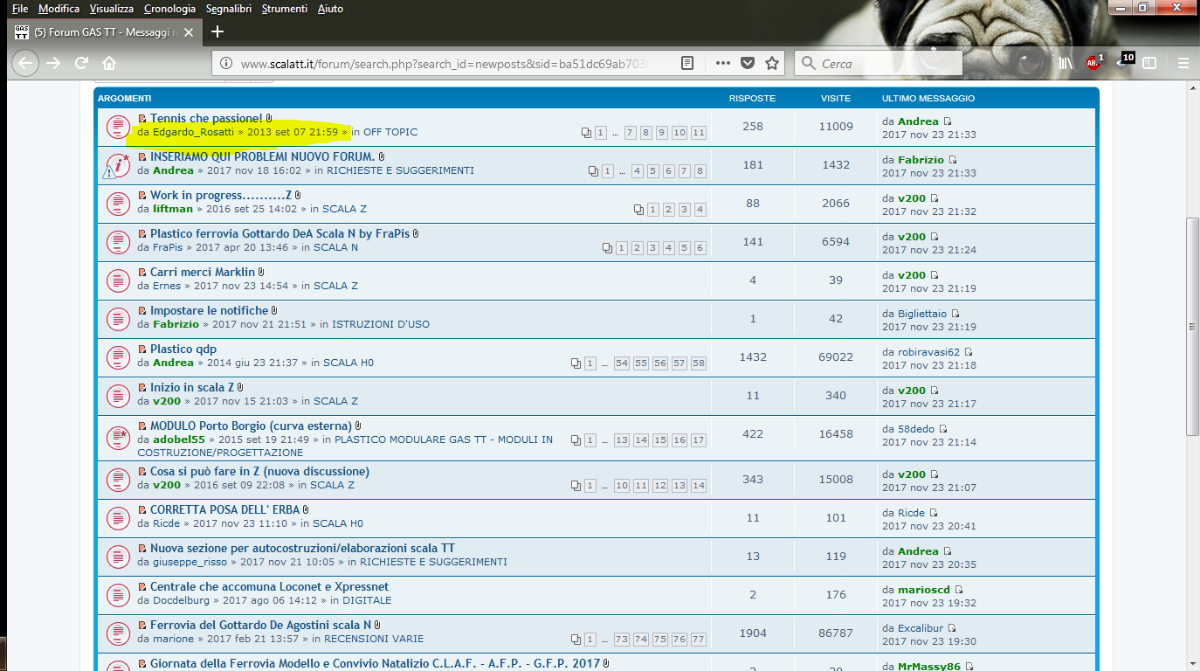Open the browser home page
Screen dimensions: 1200x671
pyautogui.click(x=109, y=63)
